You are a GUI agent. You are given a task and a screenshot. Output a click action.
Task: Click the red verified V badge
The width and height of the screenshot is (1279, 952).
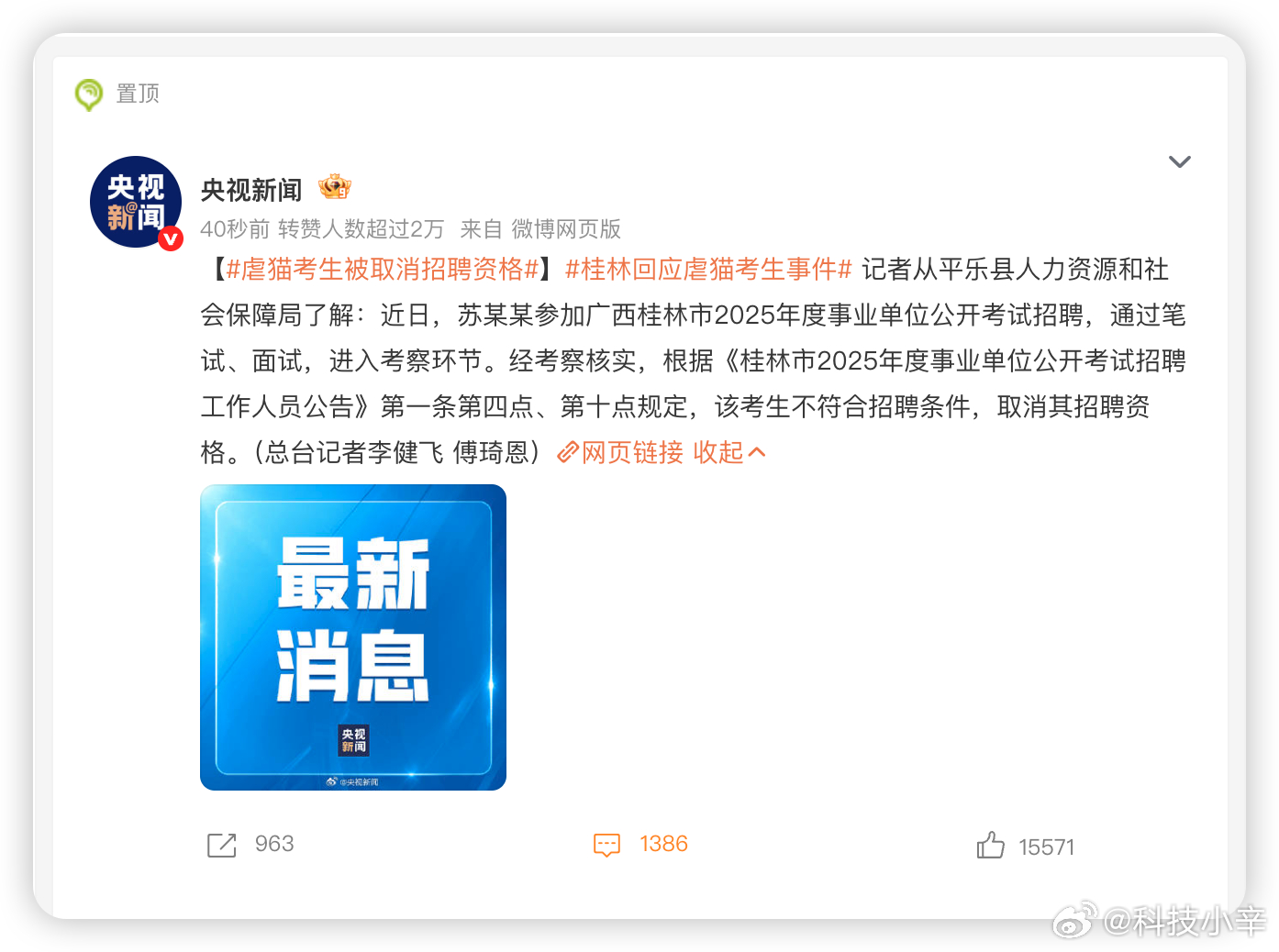[171, 239]
